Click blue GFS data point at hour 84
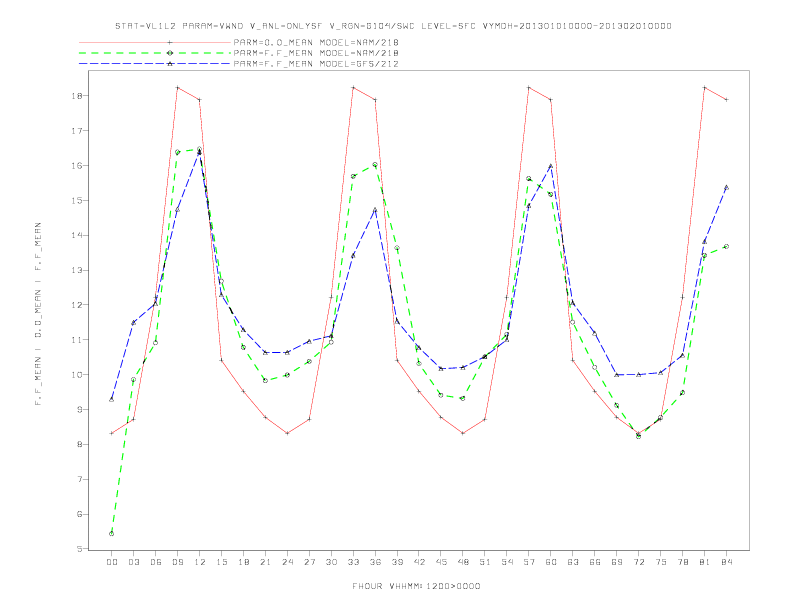 click(727, 187)
